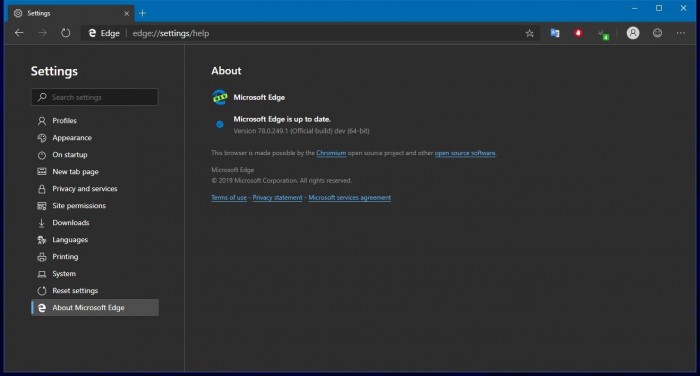Open the profile avatar menu
Screen dimensions: 700x376
pyautogui.click(x=633, y=33)
